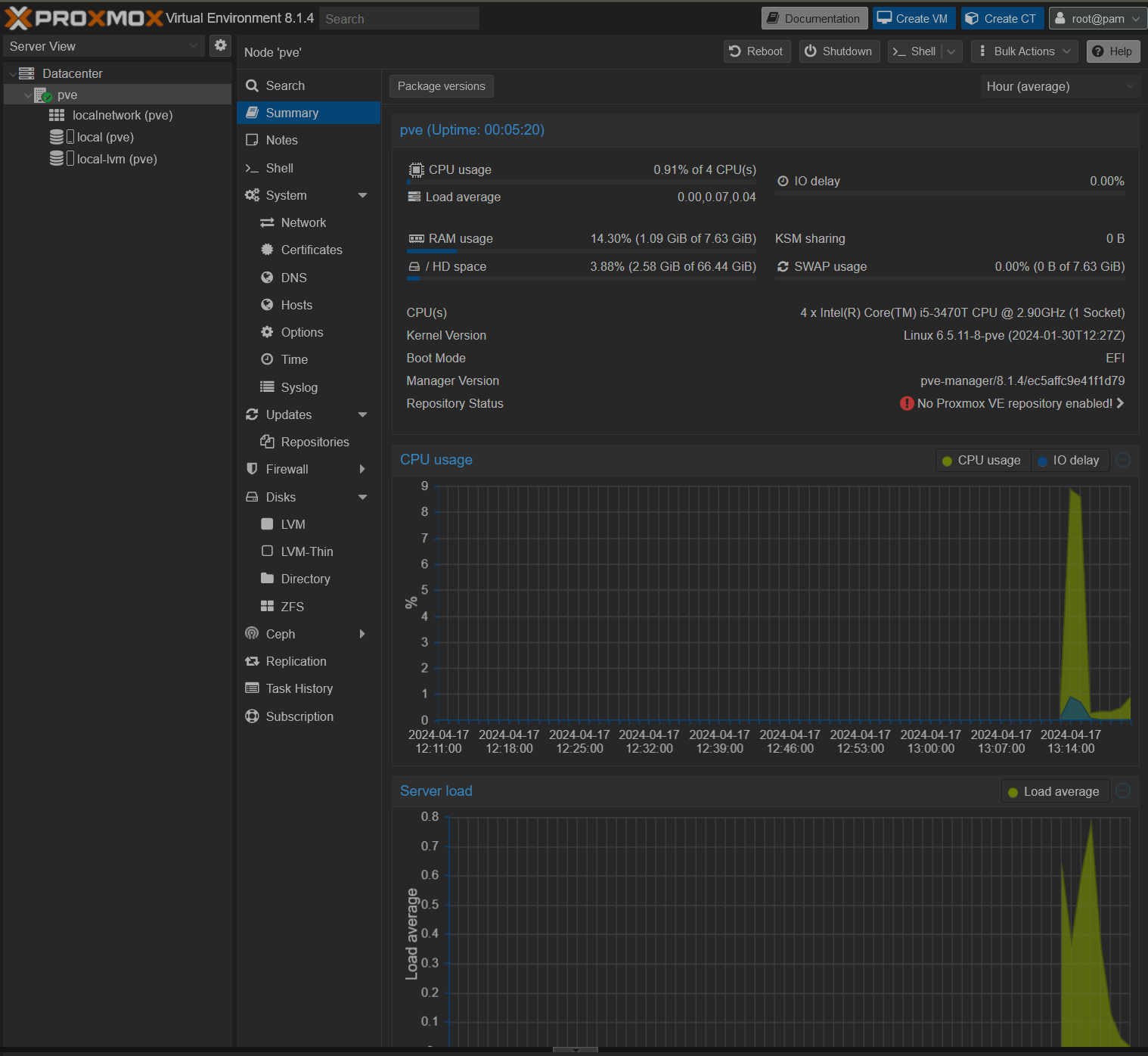
Task: Open the Task History menu item
Action: click(309, 688)
